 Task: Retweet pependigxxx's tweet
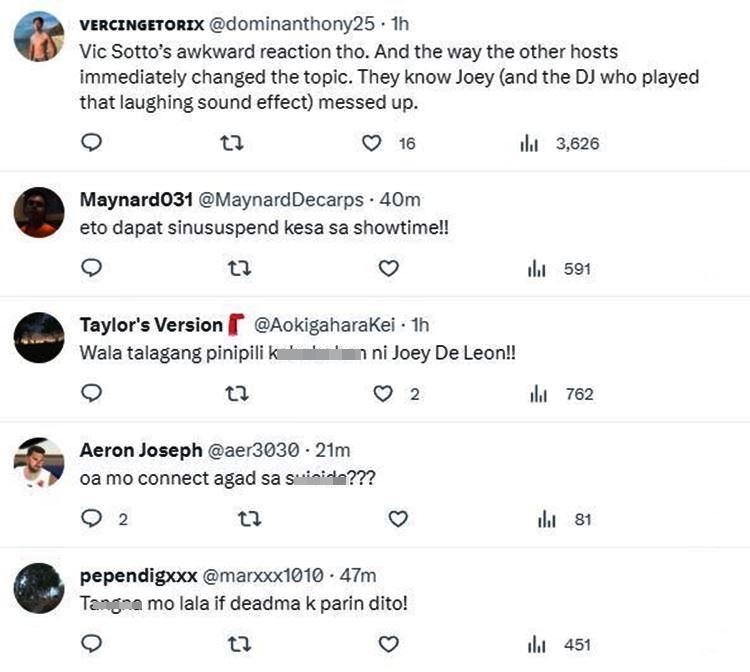click(239, 643)
